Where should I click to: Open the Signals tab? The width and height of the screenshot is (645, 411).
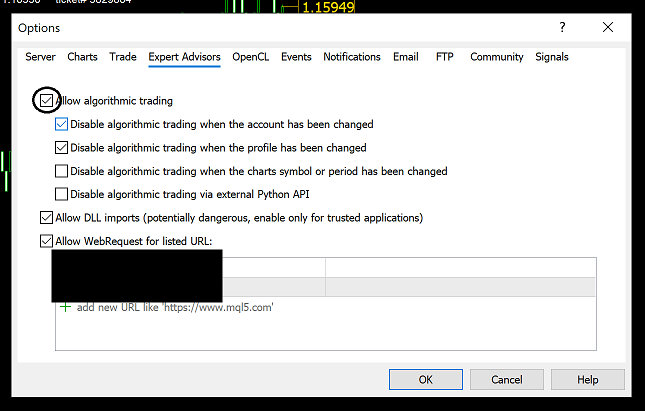point(552,57)
